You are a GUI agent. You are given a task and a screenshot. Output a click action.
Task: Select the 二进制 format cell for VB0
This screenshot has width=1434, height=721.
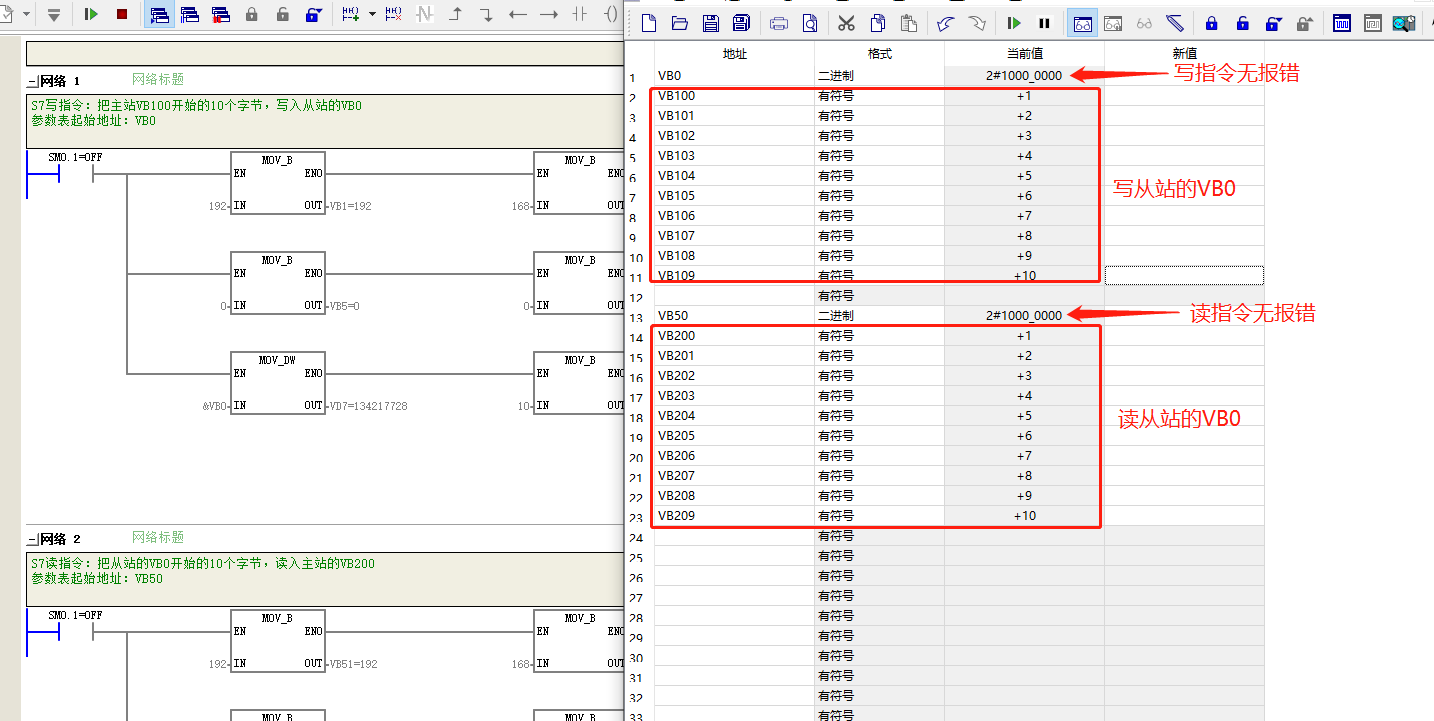coord(879,75)
